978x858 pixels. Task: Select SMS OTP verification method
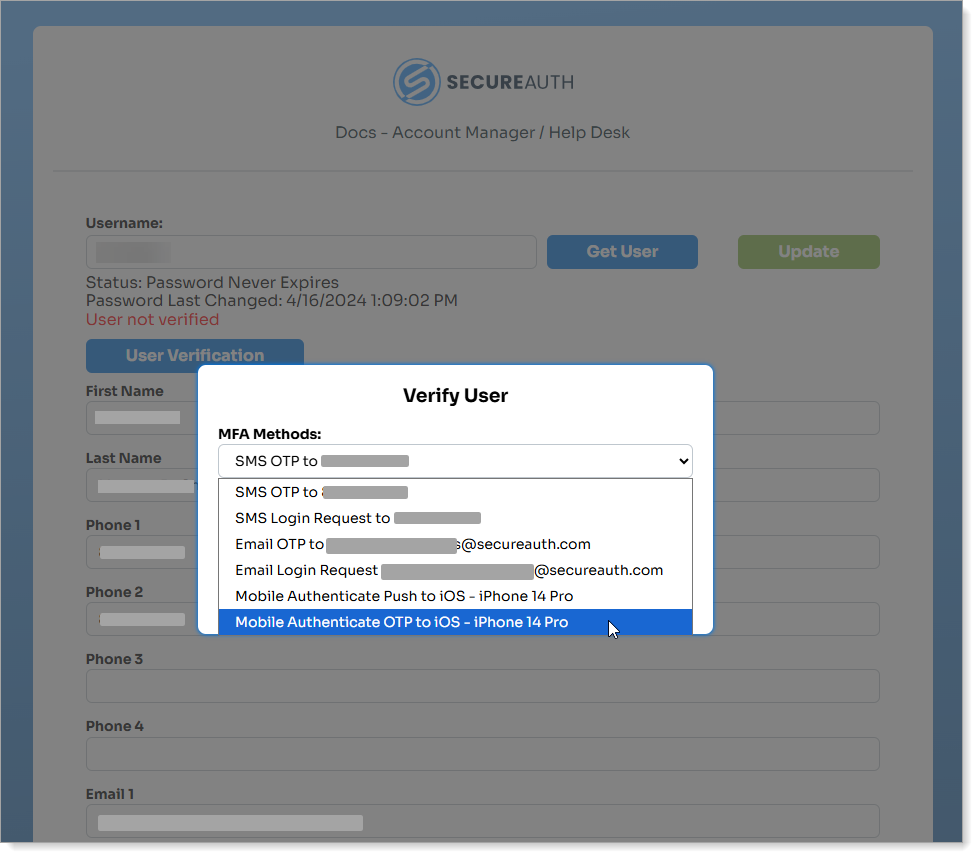pyautogui.click(x=320, y=492)
